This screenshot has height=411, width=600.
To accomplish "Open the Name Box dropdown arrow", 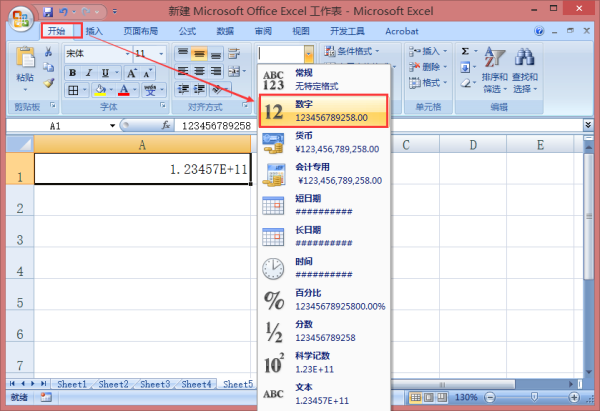I will coord(112,126).
